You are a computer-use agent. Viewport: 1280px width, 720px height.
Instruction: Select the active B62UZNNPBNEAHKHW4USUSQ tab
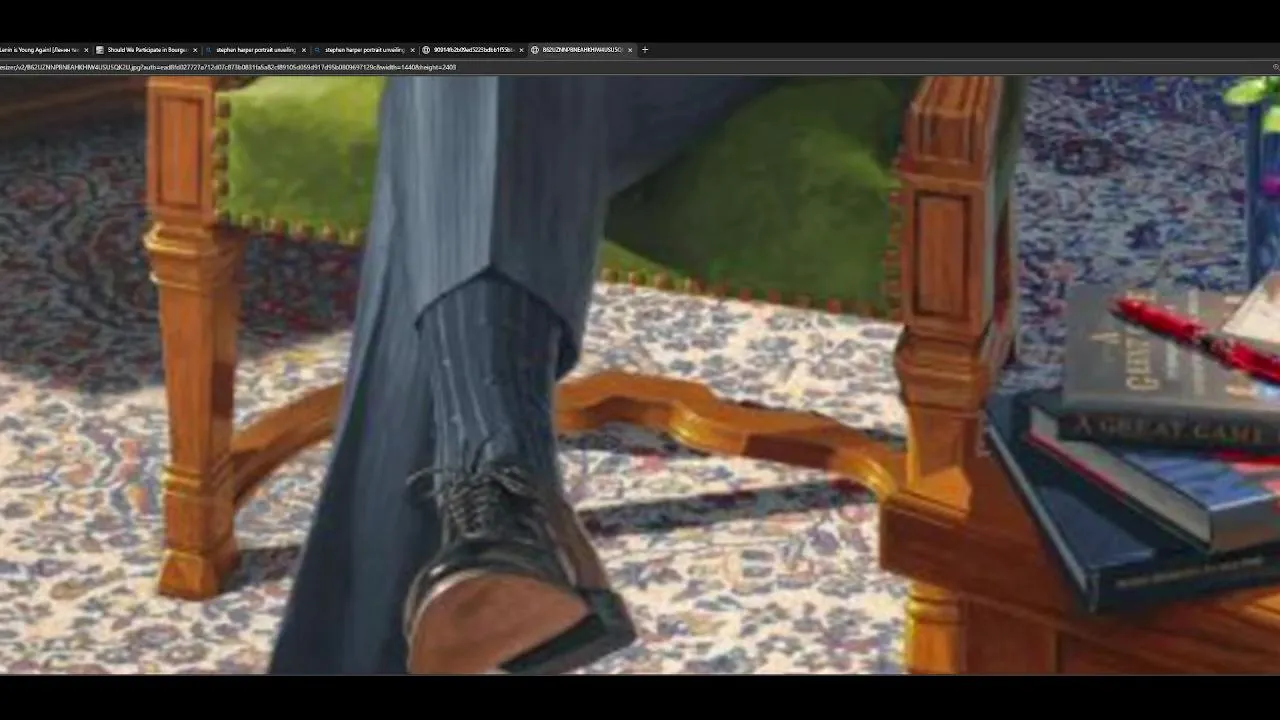pyautogui.click(x=581, y=49)
